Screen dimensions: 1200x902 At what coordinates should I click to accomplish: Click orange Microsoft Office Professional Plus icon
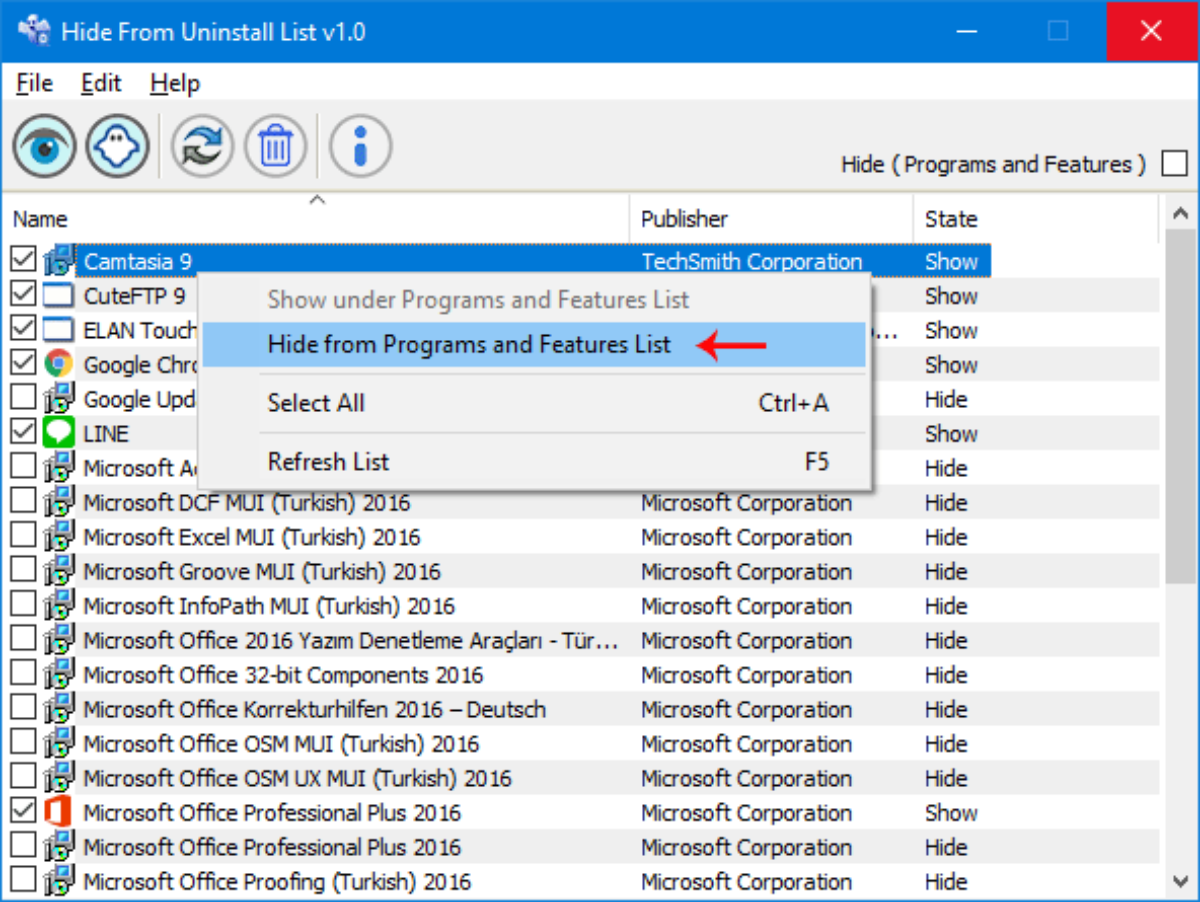pyautogui.click(x=59, y=813)
